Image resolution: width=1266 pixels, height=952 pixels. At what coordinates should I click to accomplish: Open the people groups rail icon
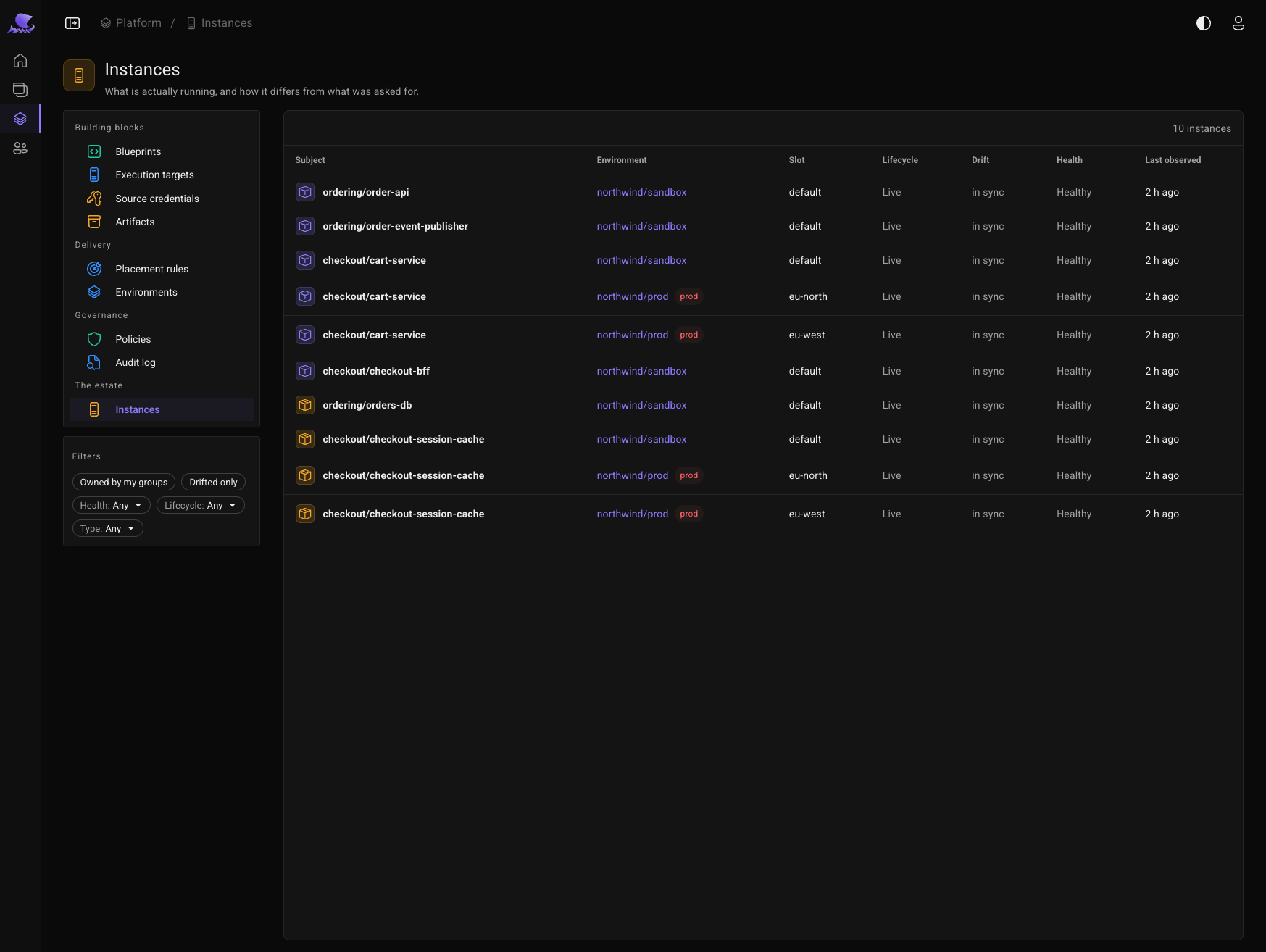(x=20, y=149)
